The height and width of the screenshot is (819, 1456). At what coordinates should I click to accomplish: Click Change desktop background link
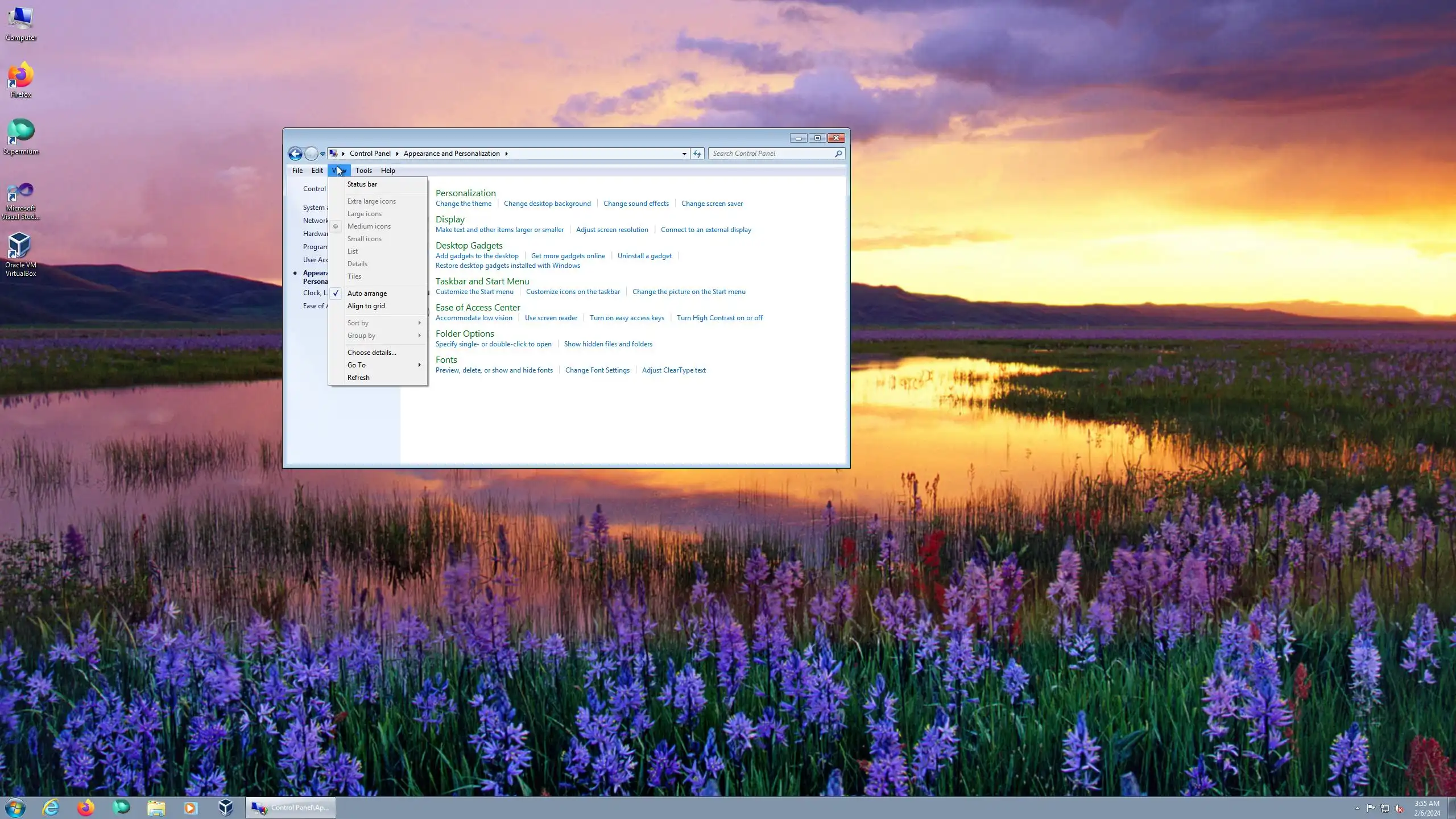pyautogui.click(x=547, y=204)
